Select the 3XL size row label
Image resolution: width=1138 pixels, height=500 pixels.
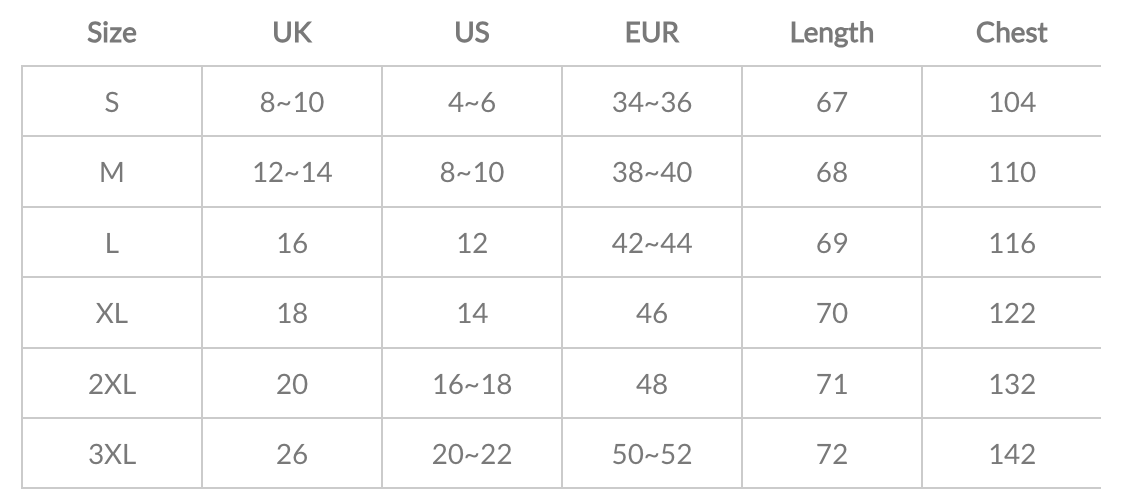point(112,455)
